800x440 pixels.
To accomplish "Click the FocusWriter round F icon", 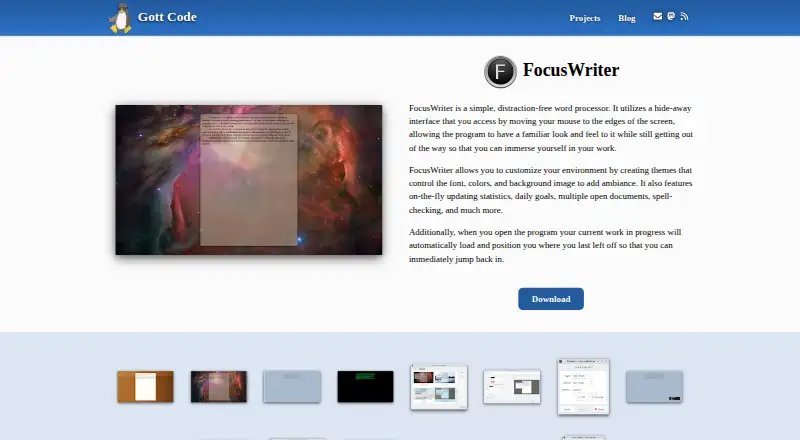I will pos(500,71).
